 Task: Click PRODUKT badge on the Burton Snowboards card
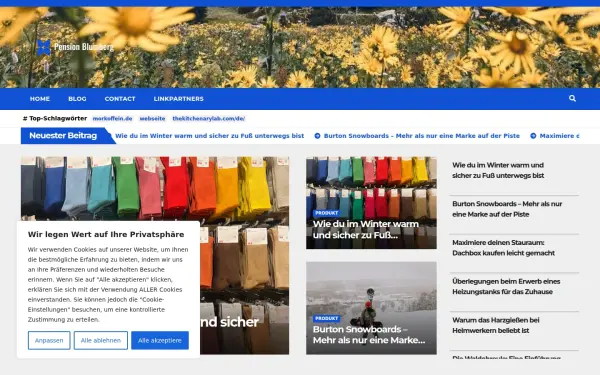point(326,318)
